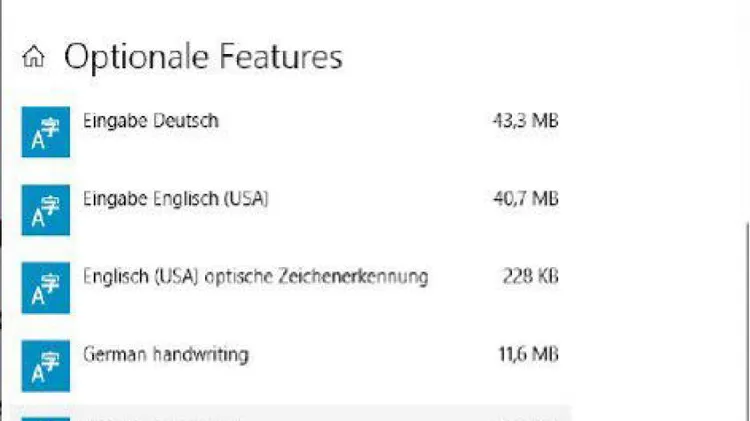Click the Eingabe Deutsch language icon
The width and height of the screenshot is (750, 421).
click(45, 132)
